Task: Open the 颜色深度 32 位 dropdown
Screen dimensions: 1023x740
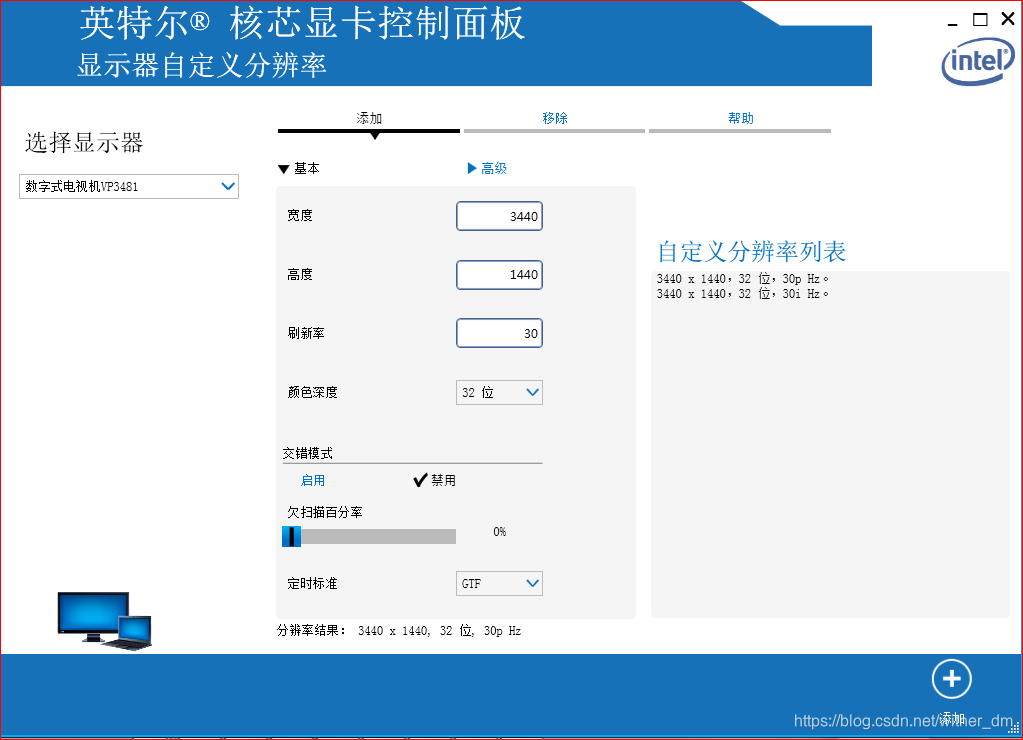Action: 499,392
